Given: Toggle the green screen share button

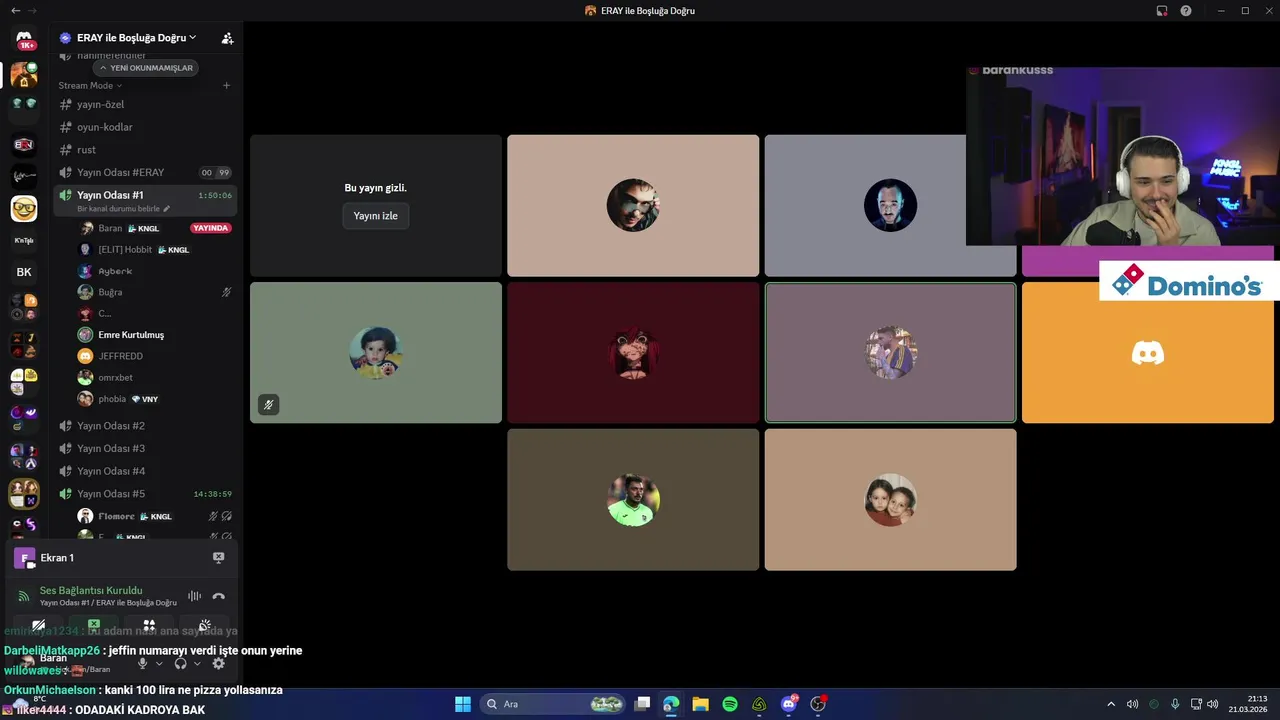Looking at the screenshot, I should (94, 625).
